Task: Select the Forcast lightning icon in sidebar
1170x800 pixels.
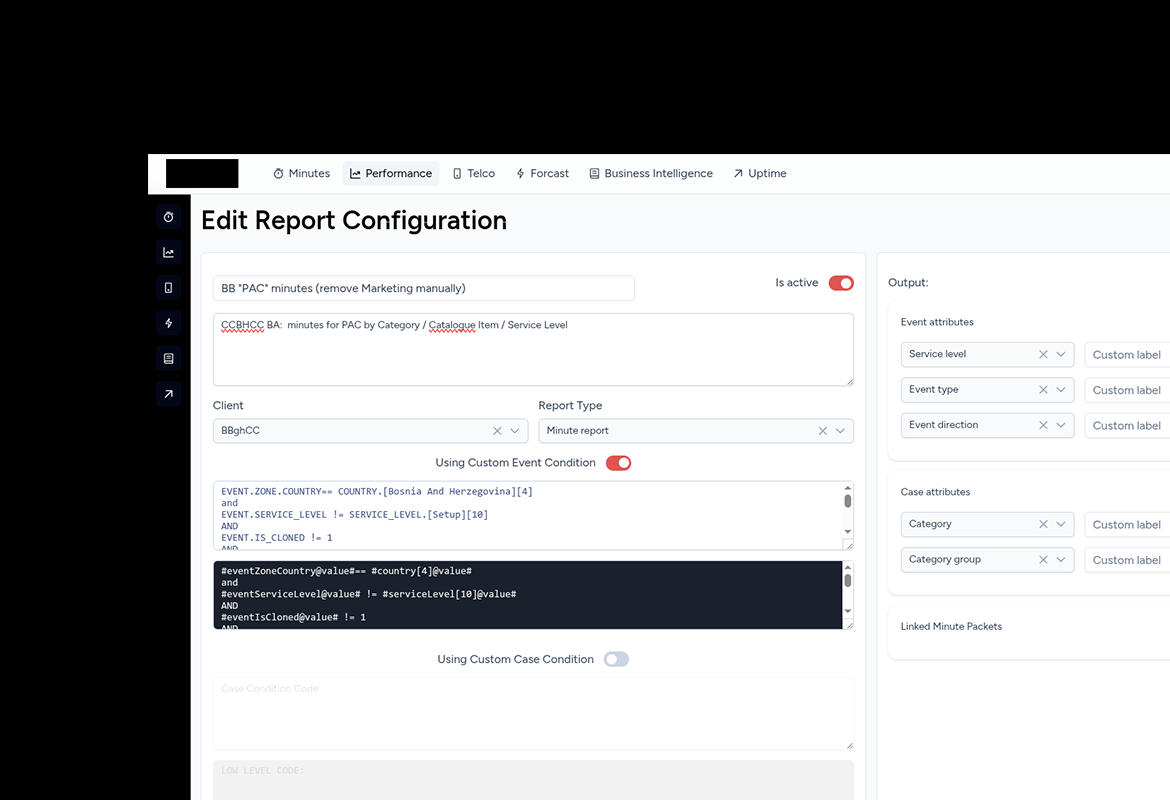Action: 168,322
